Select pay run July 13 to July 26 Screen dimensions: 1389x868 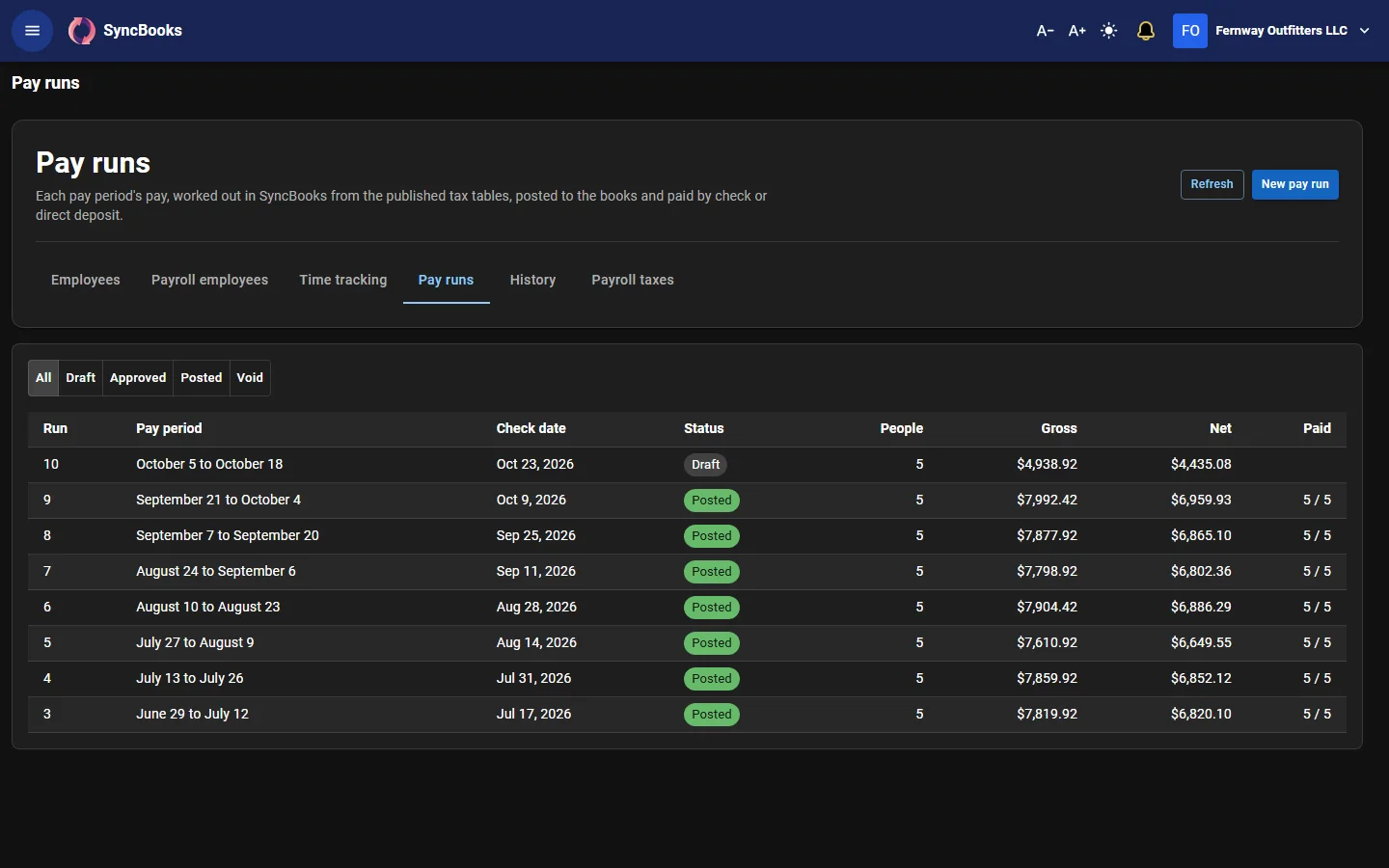point(687,679)
